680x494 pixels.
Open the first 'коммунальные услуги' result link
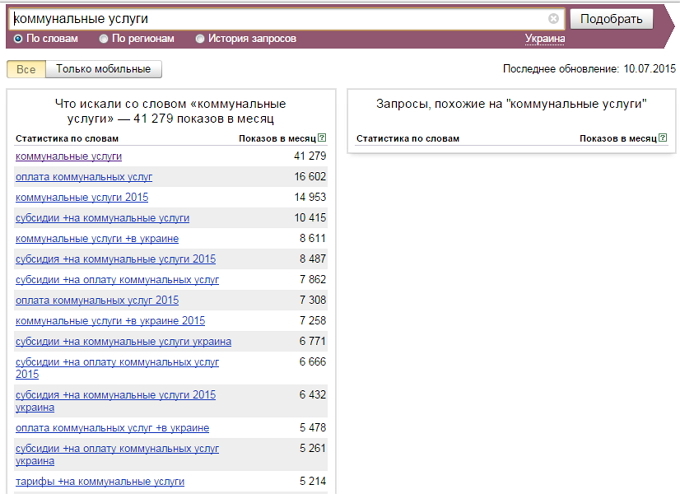68,156
